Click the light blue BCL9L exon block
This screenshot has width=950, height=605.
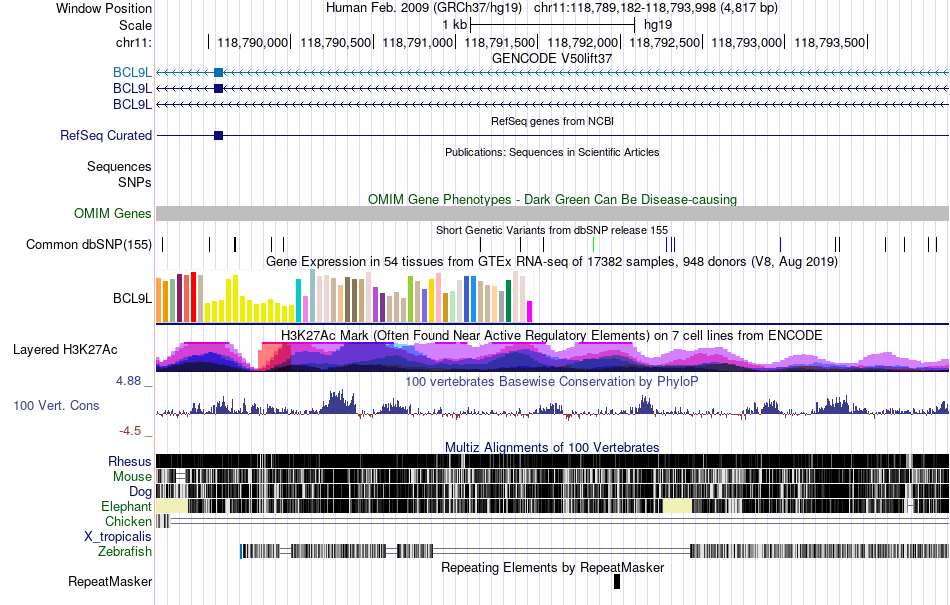tap(219, 73)
